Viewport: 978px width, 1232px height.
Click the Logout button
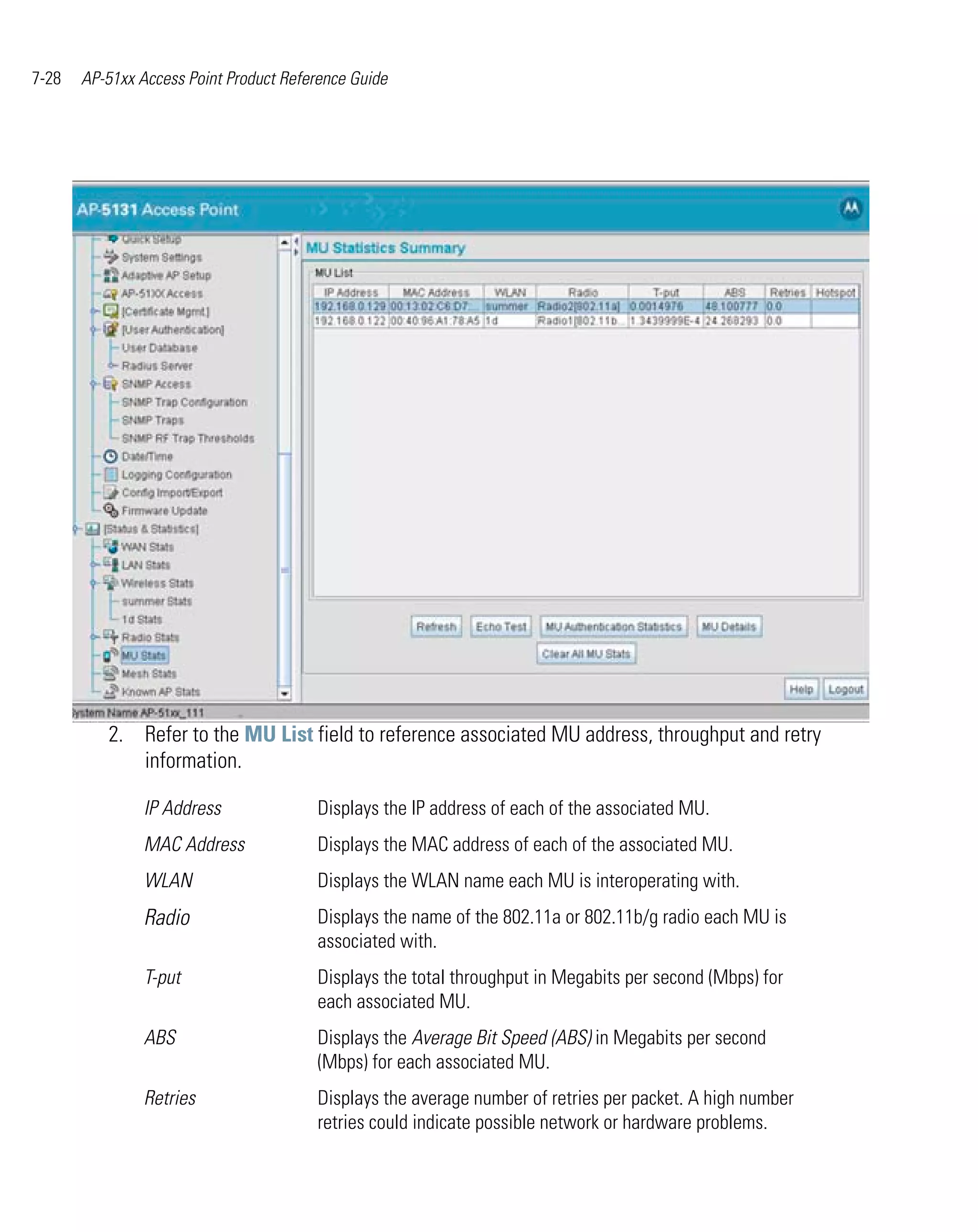coord(845,689)
